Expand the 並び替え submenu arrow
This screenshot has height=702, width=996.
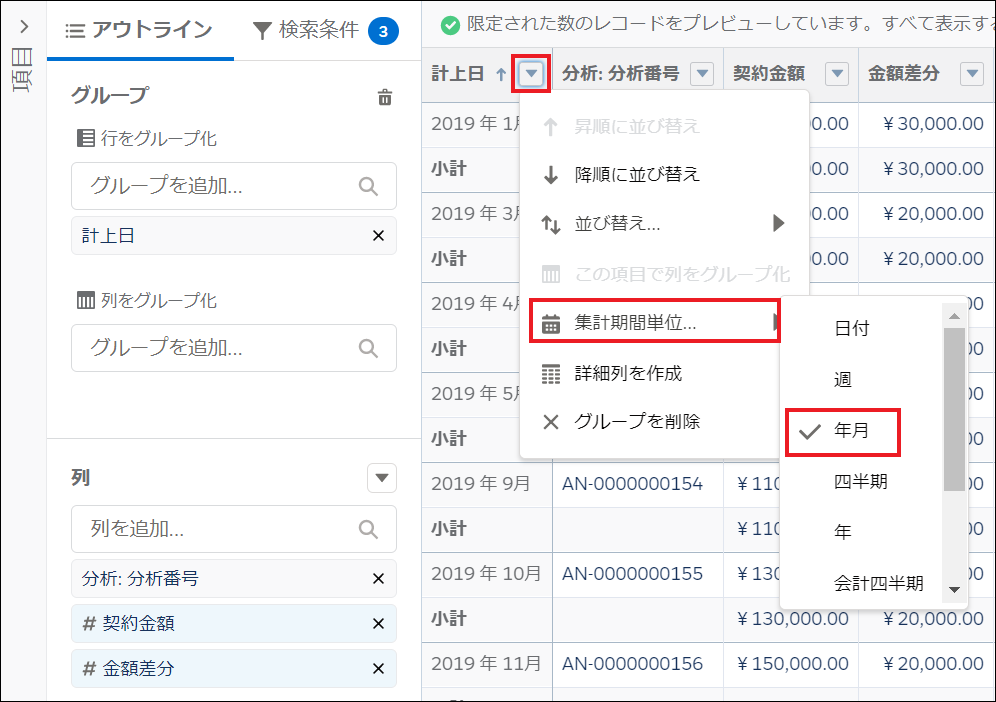[779, 223]
